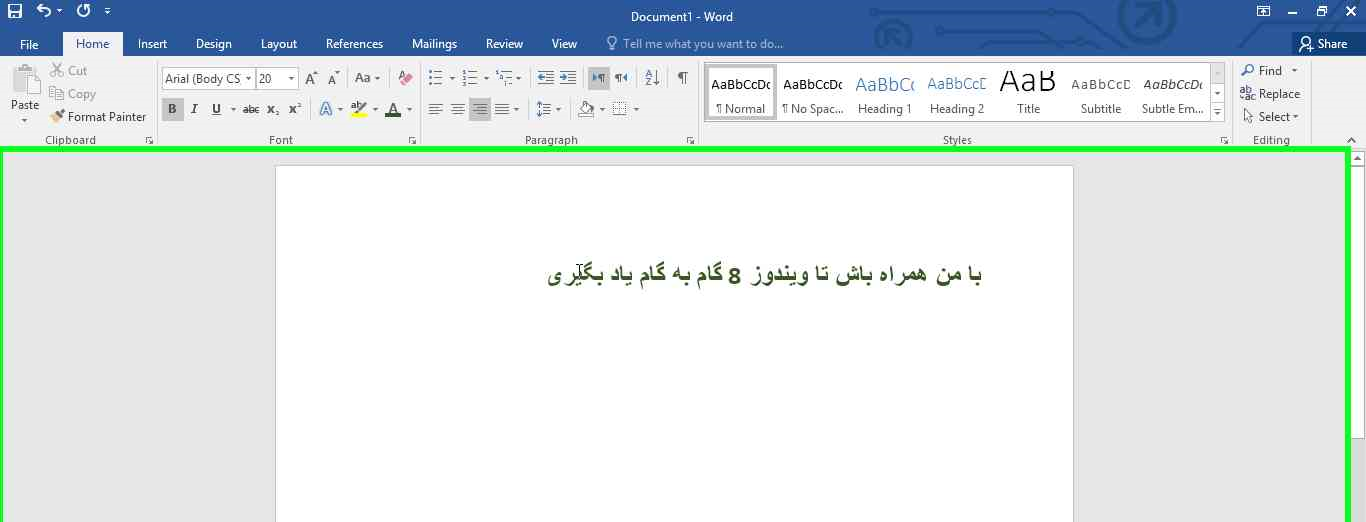The width and height of the screenshot is (1366, 522).
Task: Expand the Styles gallery more arrow
Action: point(1217,113)
